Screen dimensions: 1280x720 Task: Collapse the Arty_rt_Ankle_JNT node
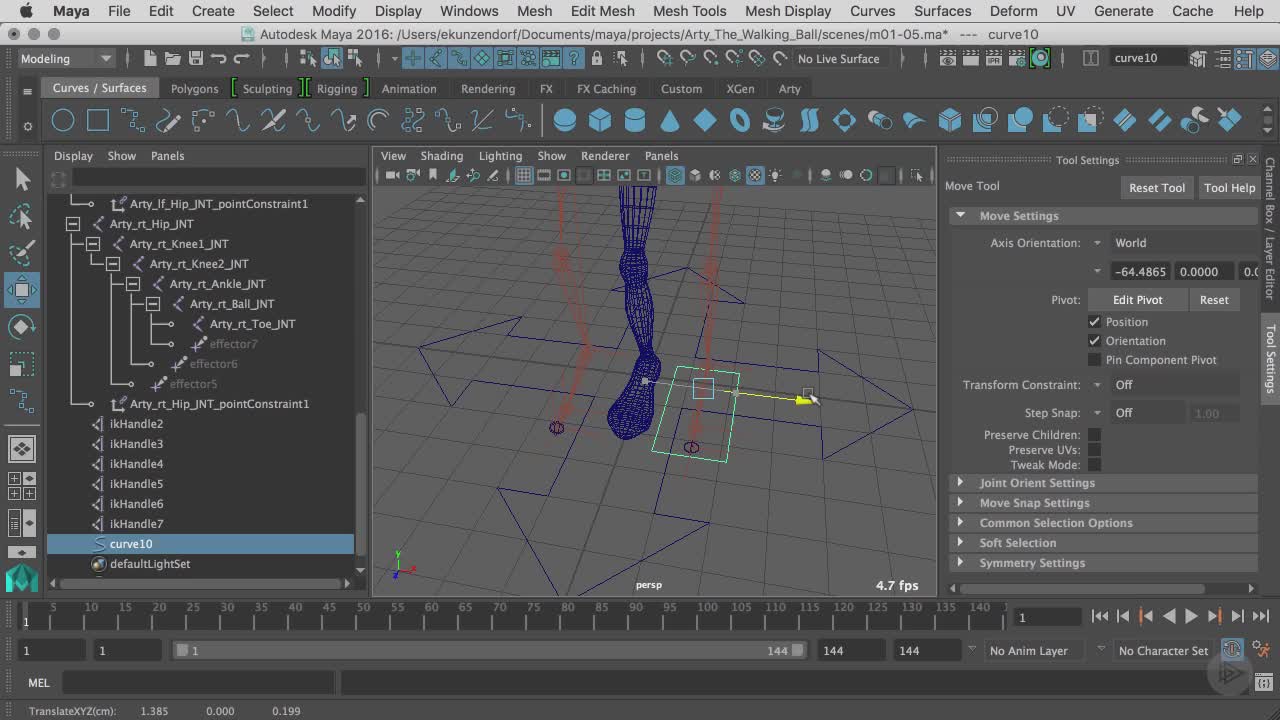[x=133, y=284]
